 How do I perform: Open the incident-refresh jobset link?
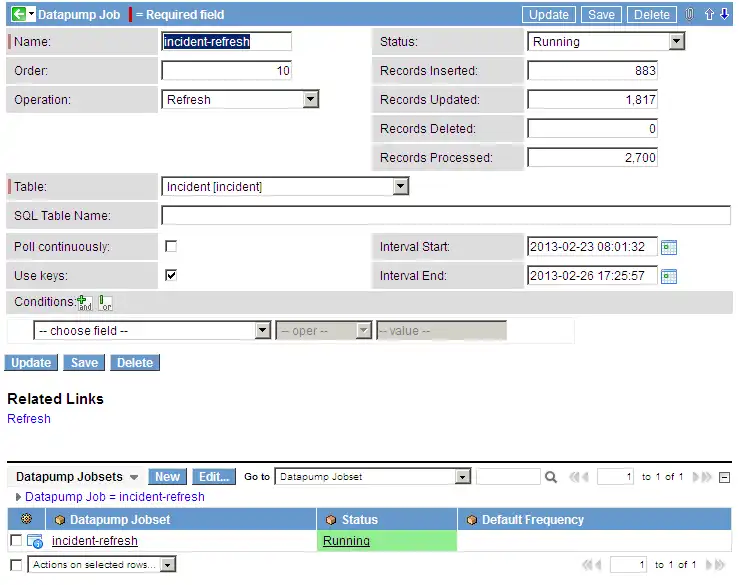point(95,541)
